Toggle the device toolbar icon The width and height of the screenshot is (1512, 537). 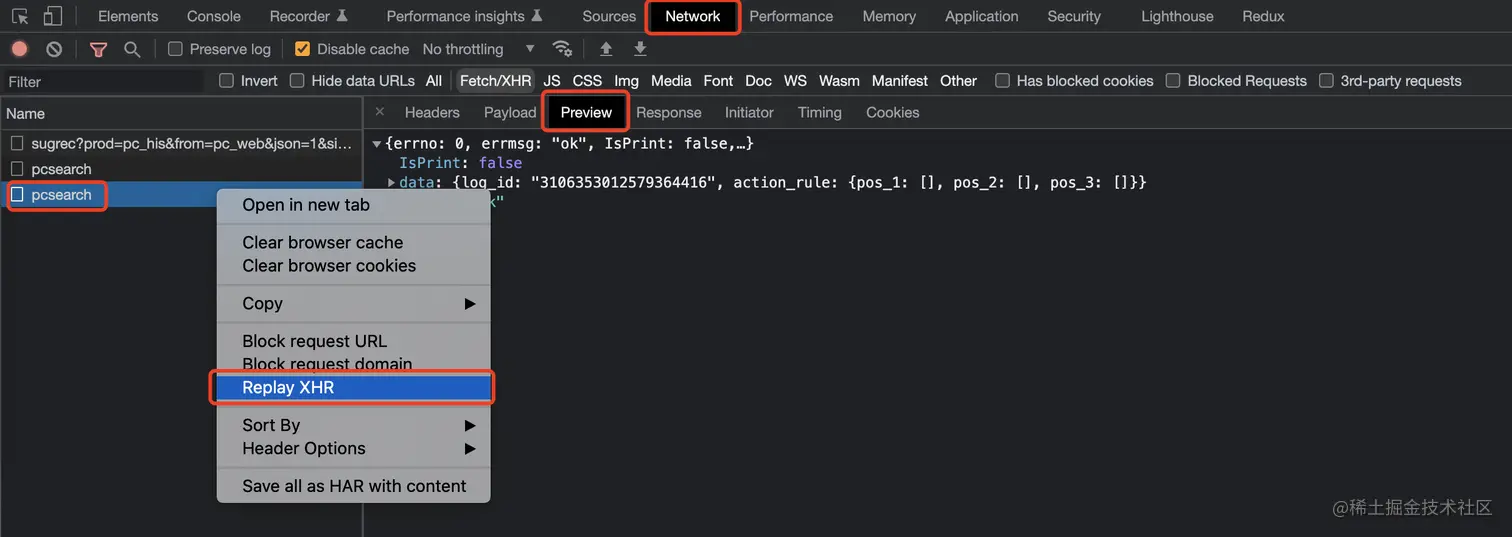(x=52, y=16)
